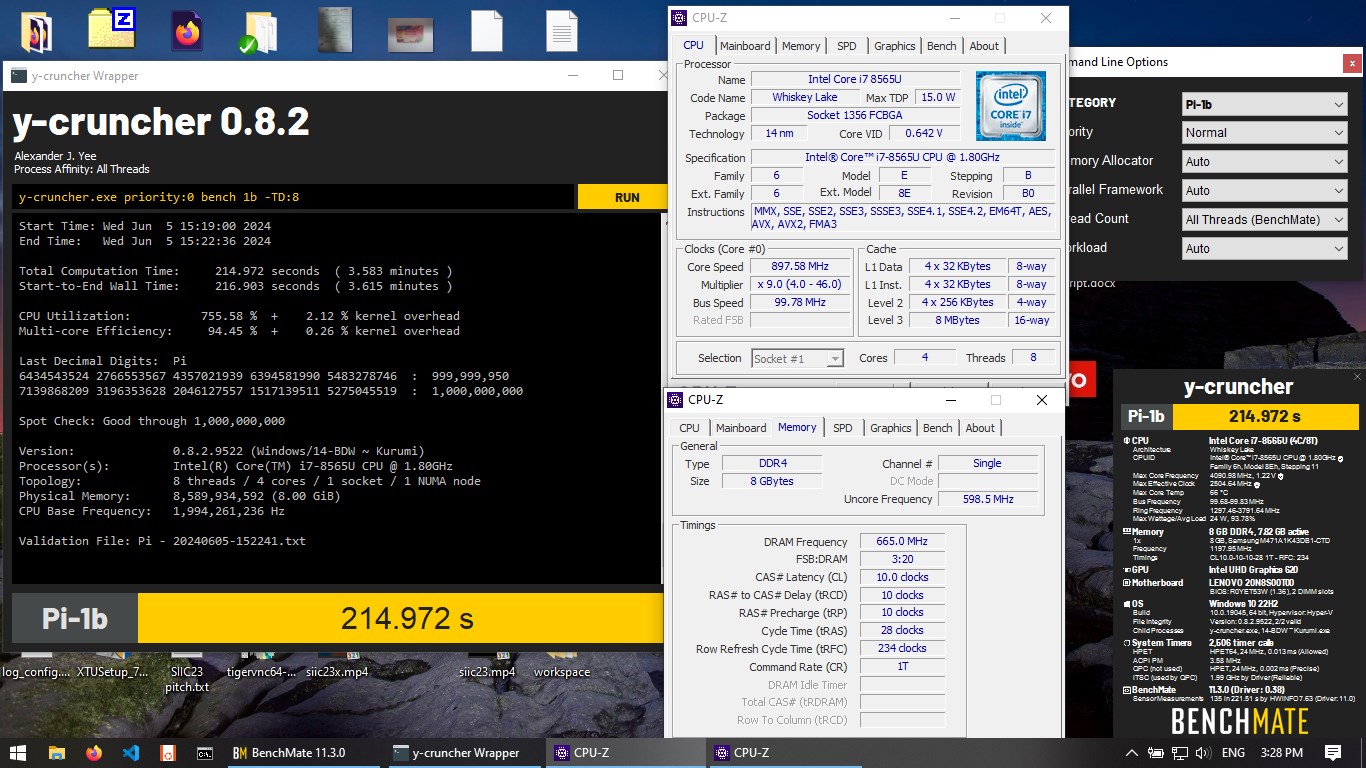1366x768 pixels.
Task: Click the Pi-1b 214.972 s result bar
Action: [x=336, y=618]
